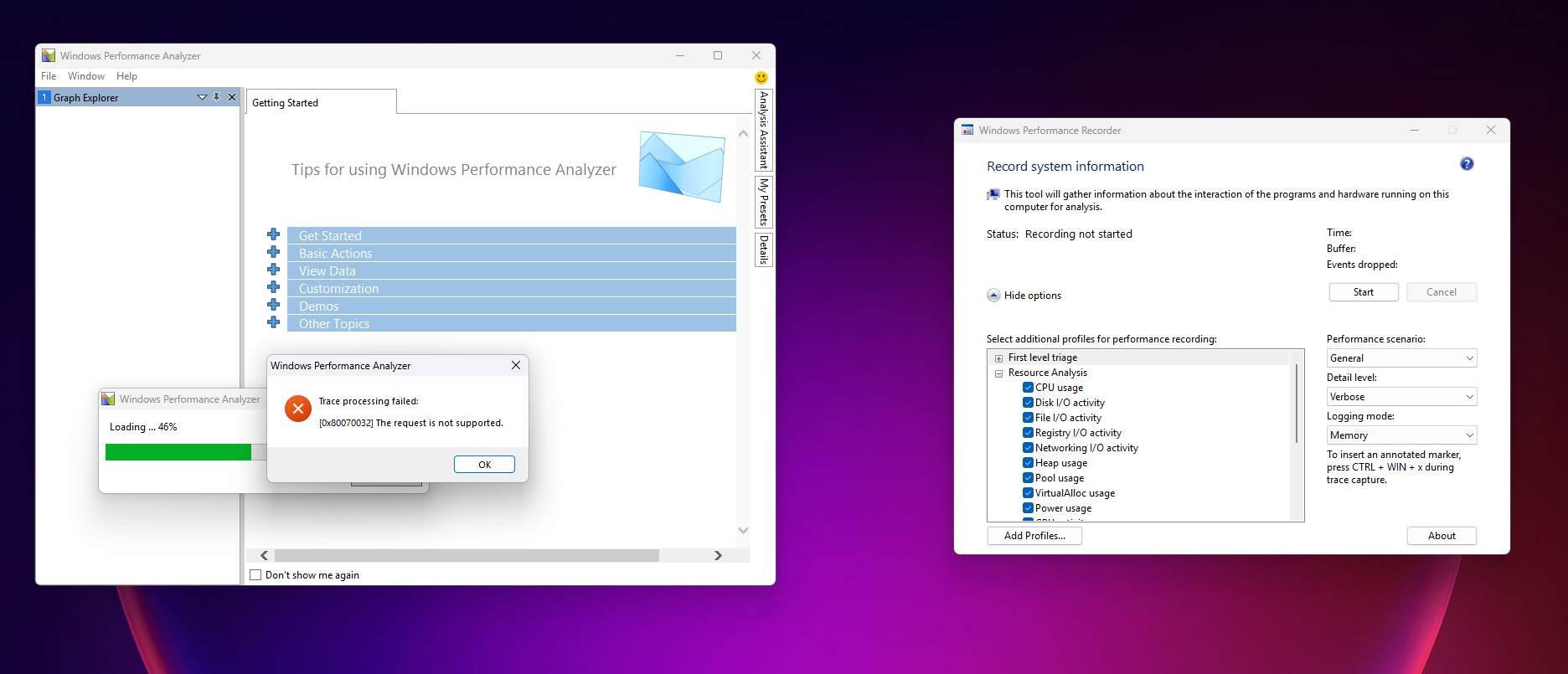1568x674 pixels.
Task: Open the Analysis Assistant side tab
Action: coord(763,130)
